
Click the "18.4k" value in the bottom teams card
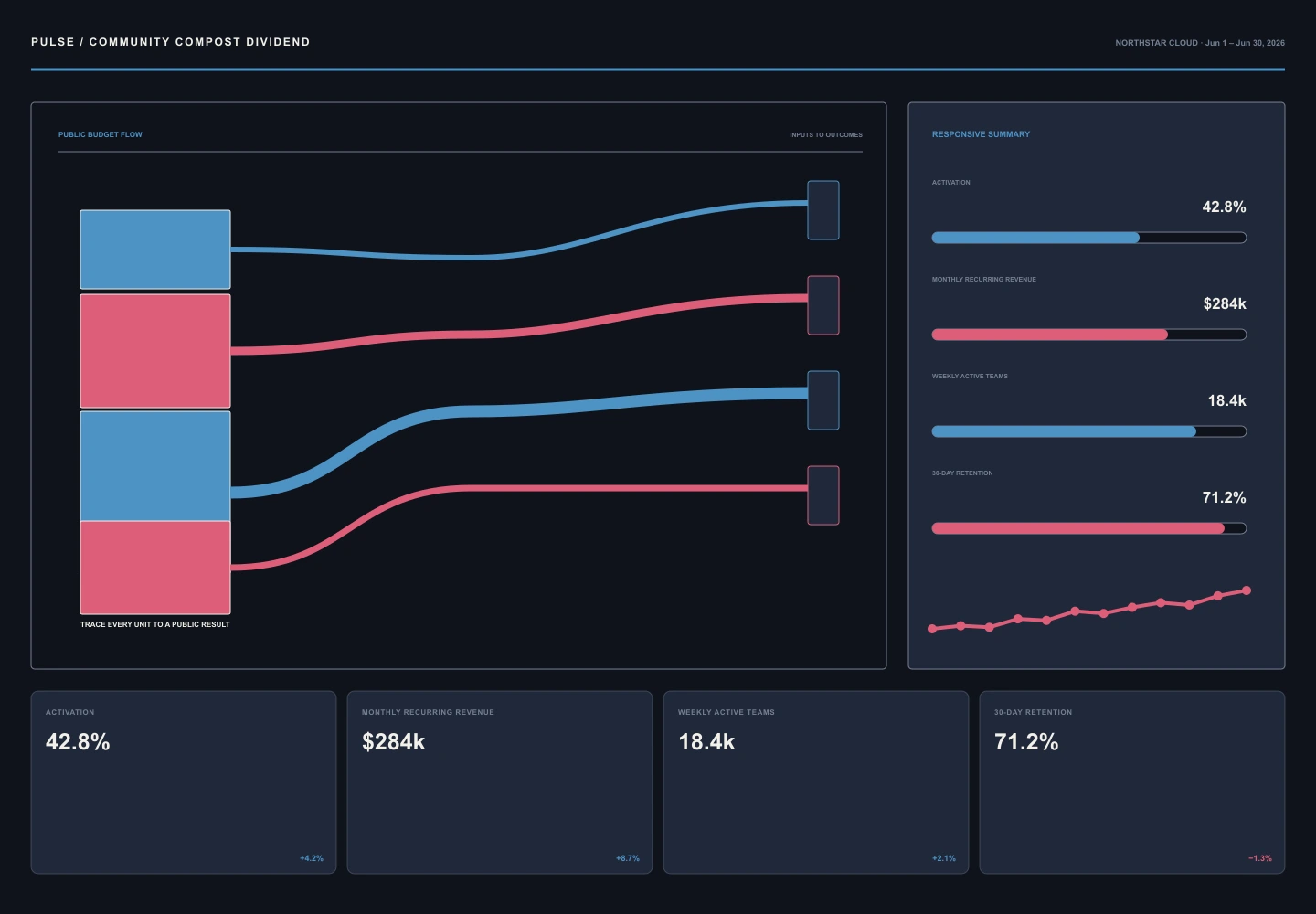click(706, 742)
